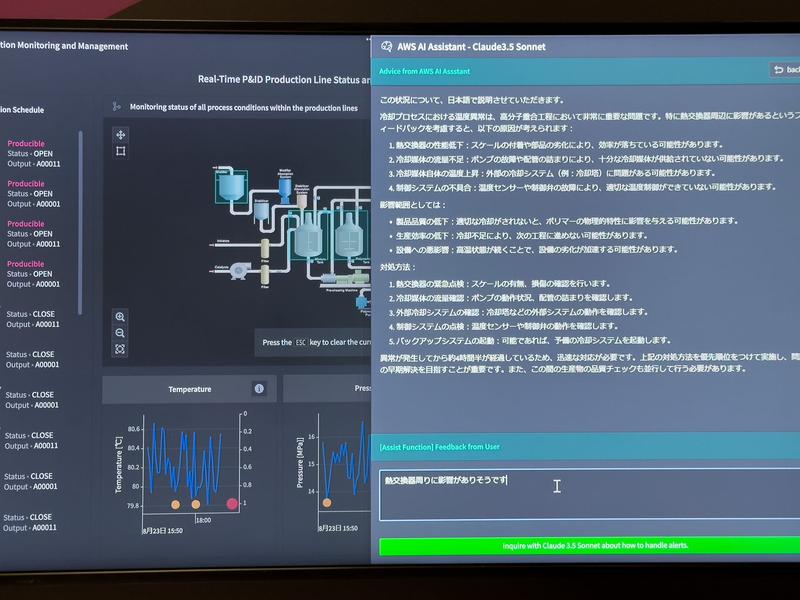Select the red alert marker on Temperature chart
The height and width of the screenshot is (600, 800).
232,504
